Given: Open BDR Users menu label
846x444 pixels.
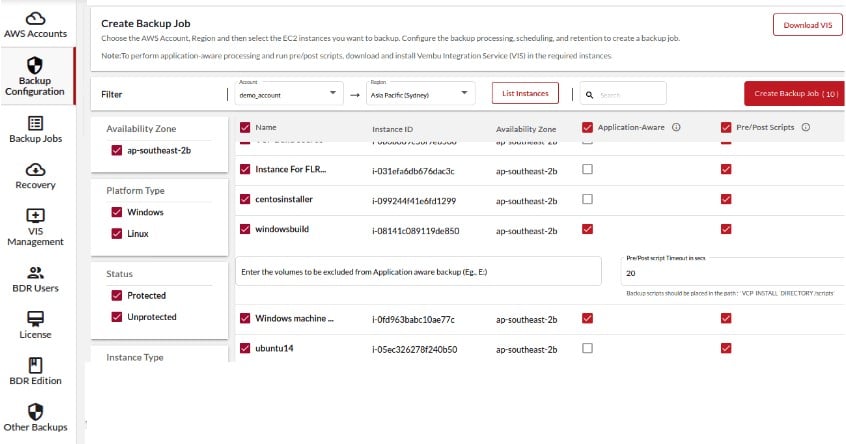Looking at the screenshot, I should (x=35, y=288).
